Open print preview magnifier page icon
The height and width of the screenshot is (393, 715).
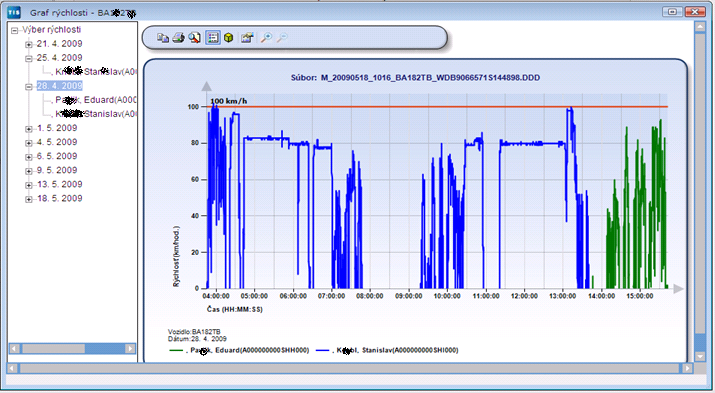(x=195, y=38)
